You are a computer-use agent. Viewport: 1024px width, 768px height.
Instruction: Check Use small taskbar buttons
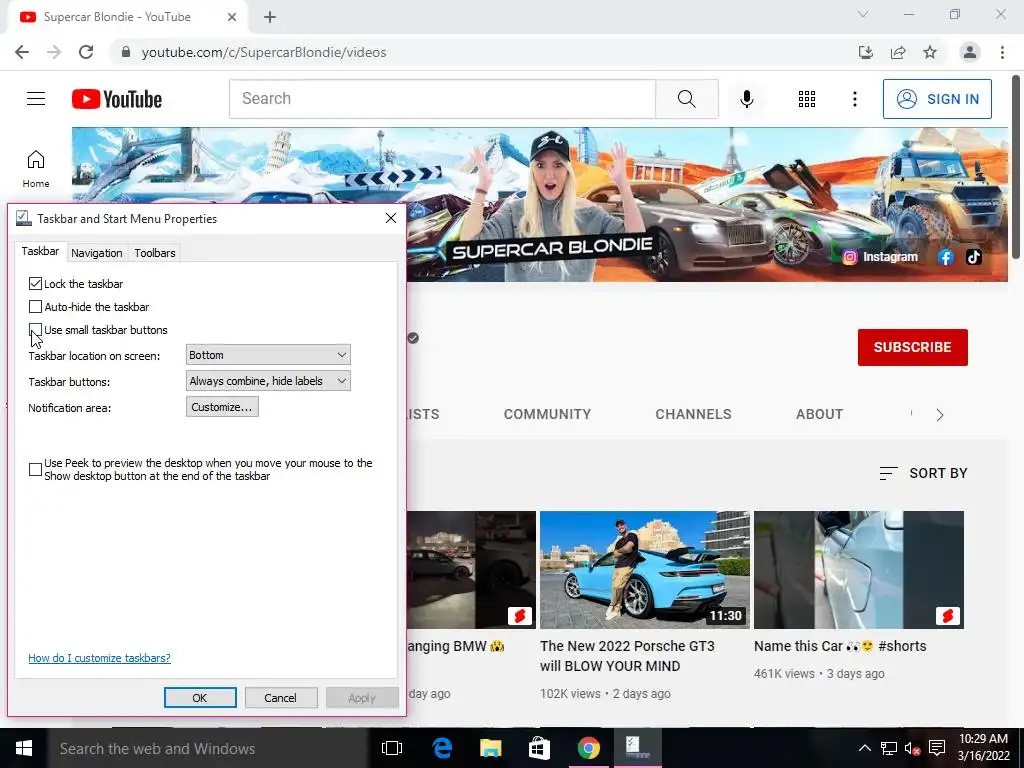[35, 330]
